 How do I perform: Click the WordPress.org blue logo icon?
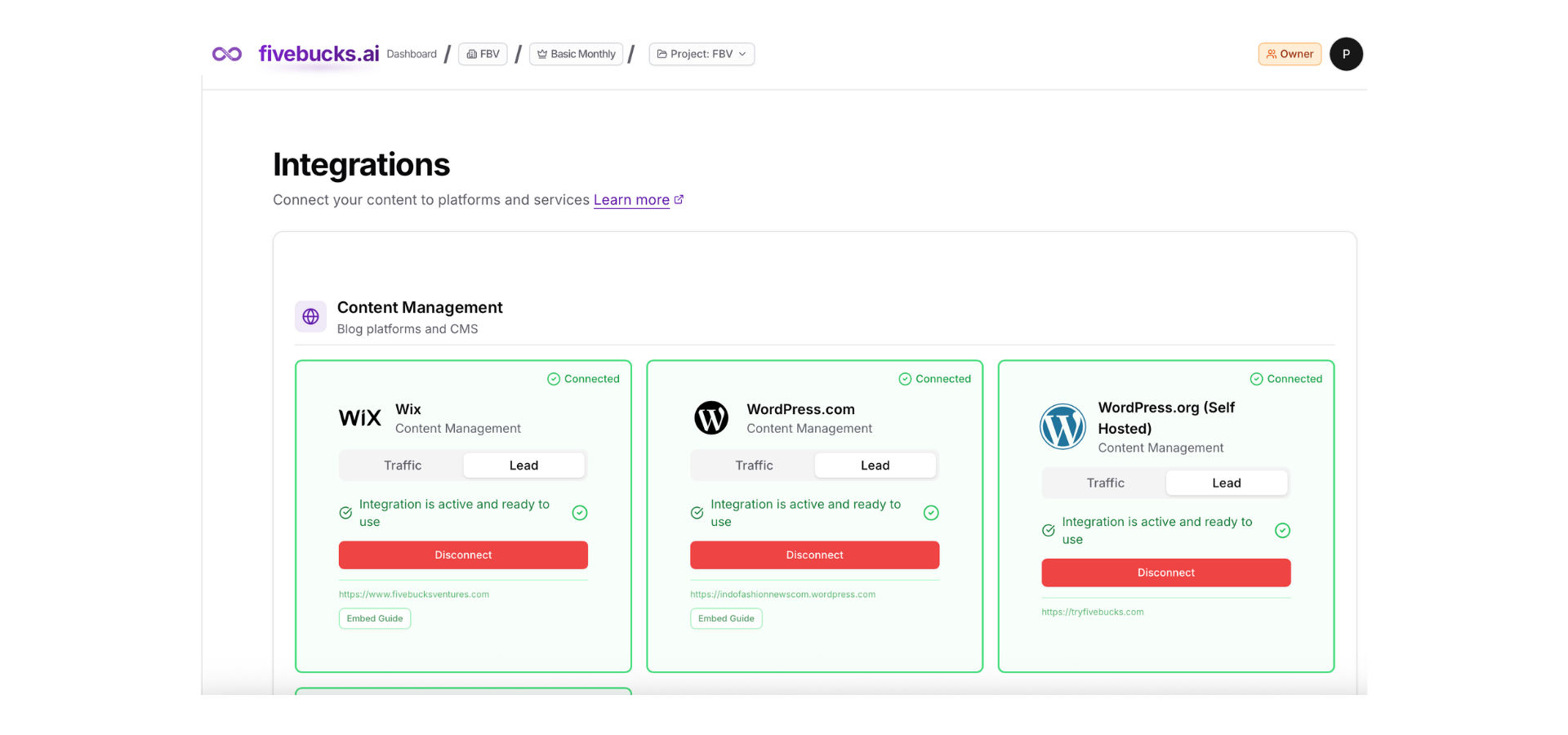(x=1062, y=426)
